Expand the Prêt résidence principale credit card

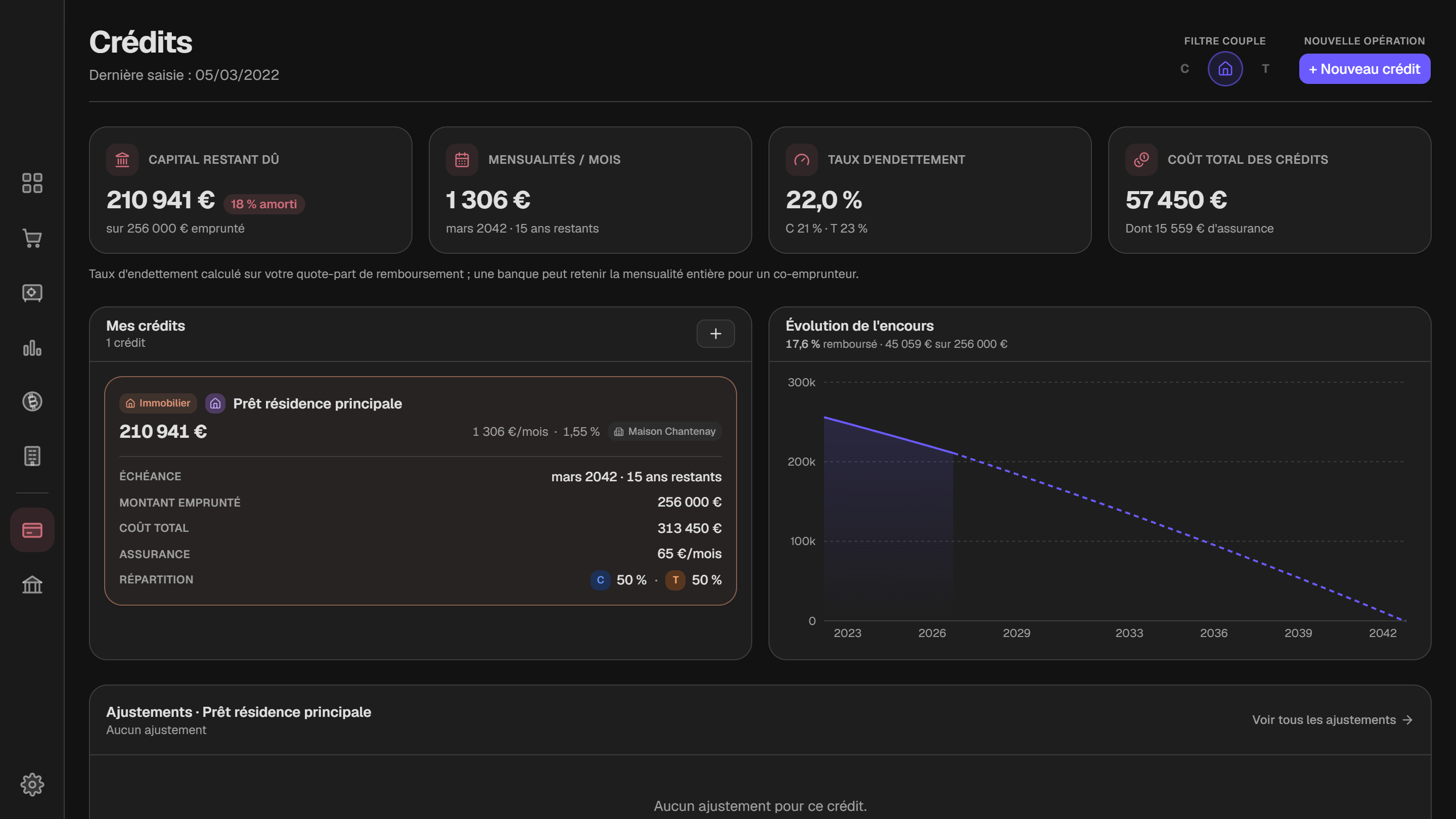[421, 490]
